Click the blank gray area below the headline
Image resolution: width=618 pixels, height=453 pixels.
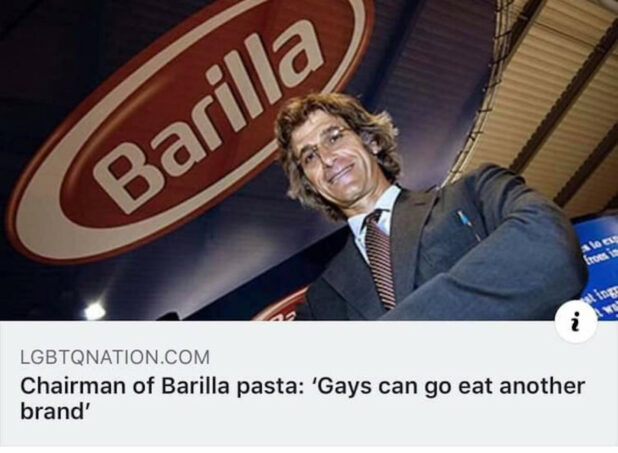point(309,435)
